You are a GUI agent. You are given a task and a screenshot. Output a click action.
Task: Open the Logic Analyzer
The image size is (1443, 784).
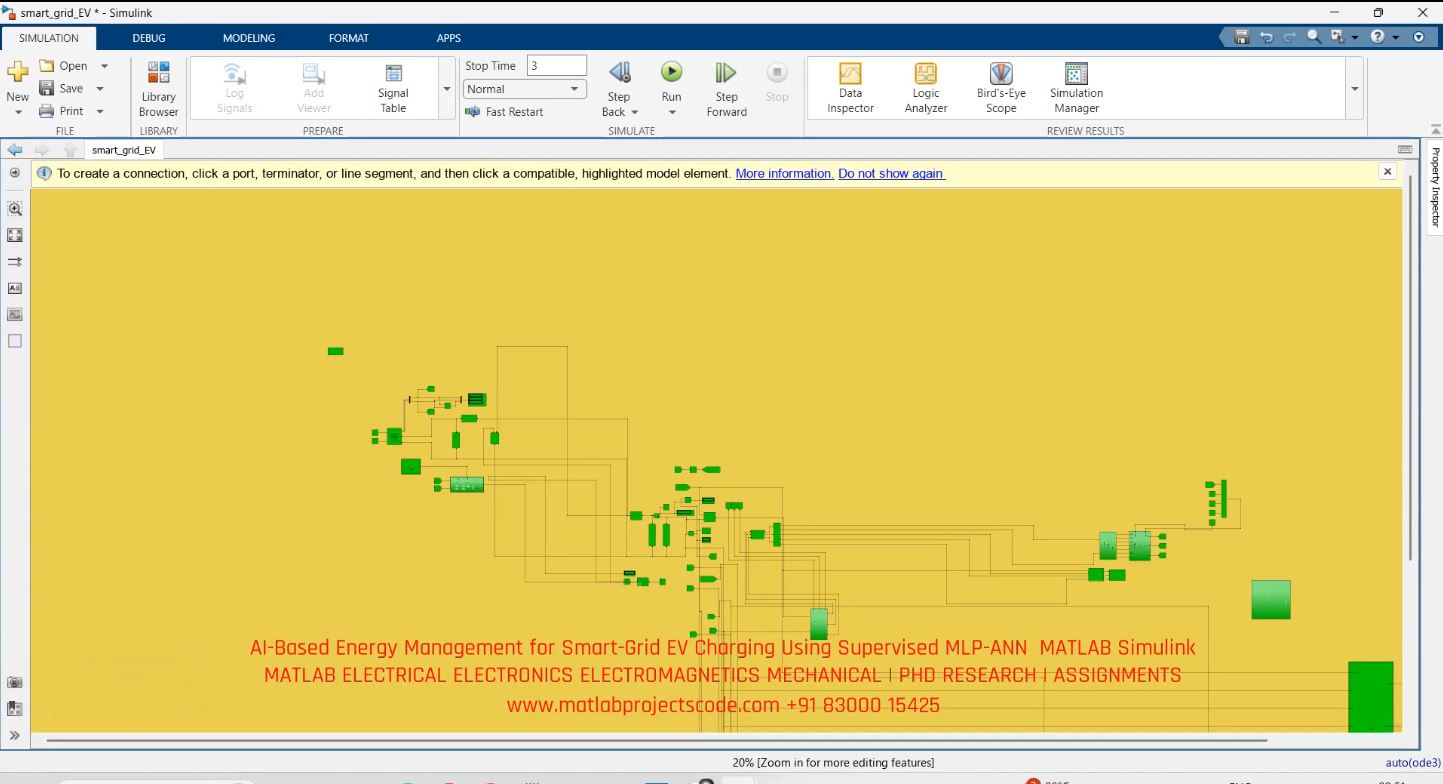[x=925, y=88]
